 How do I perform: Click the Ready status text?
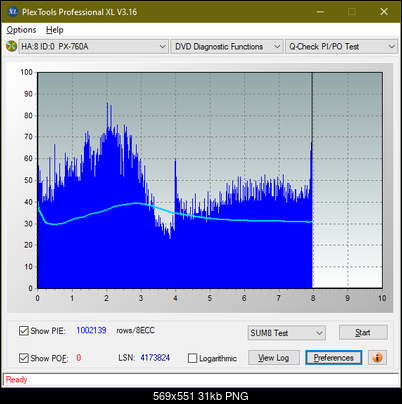coord(16,379)
